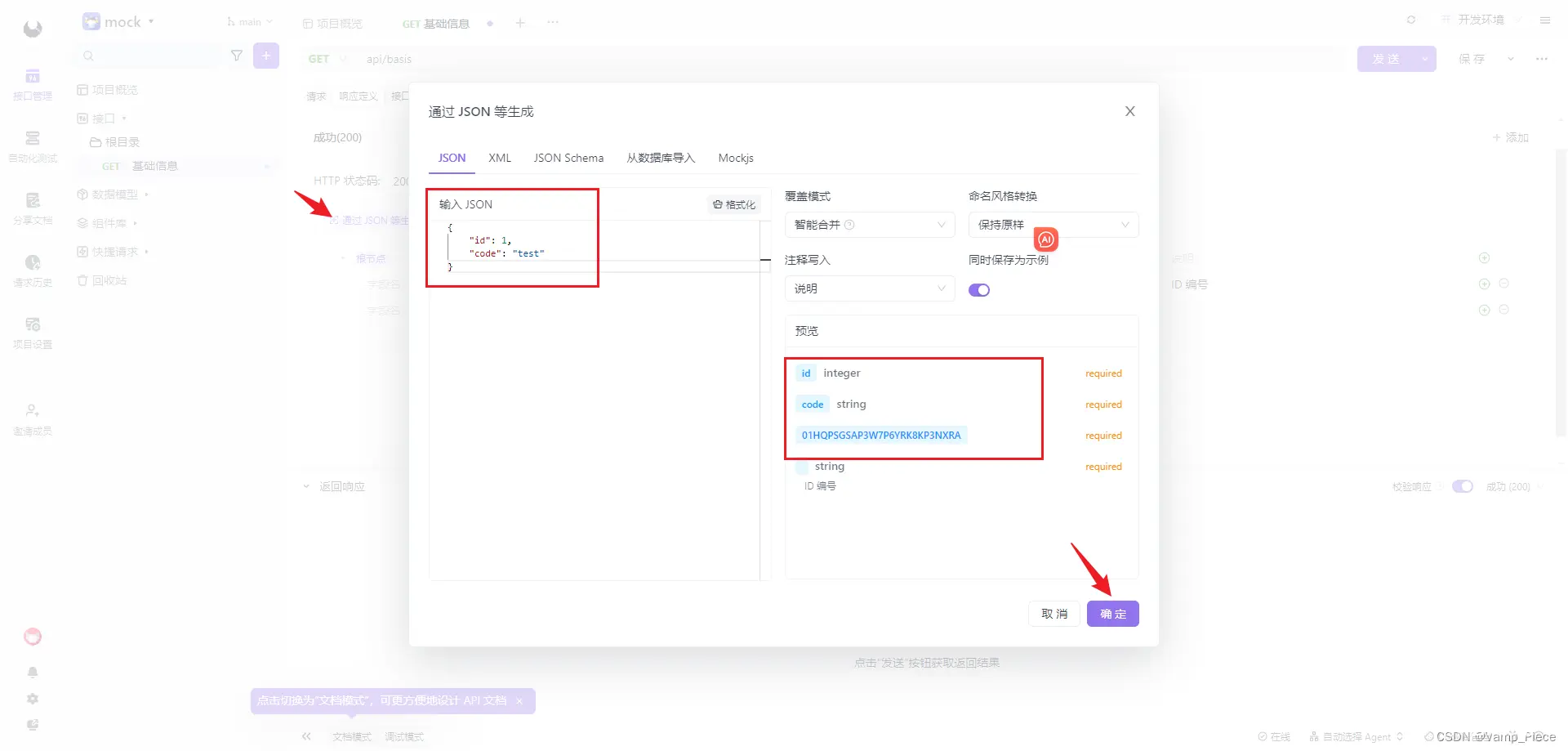Click the 01HQPSGSAP3W7P6YRK8KP3NXRA field tag
Image resolution: width=1568 pixels, height=751 pixels.
point(881,436)
